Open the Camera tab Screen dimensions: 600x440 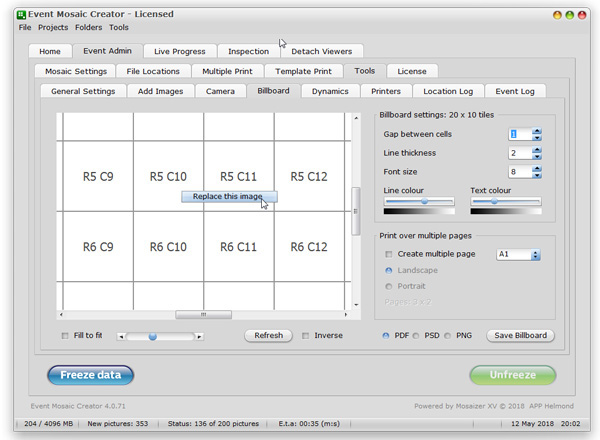click(x=220, y=91)
